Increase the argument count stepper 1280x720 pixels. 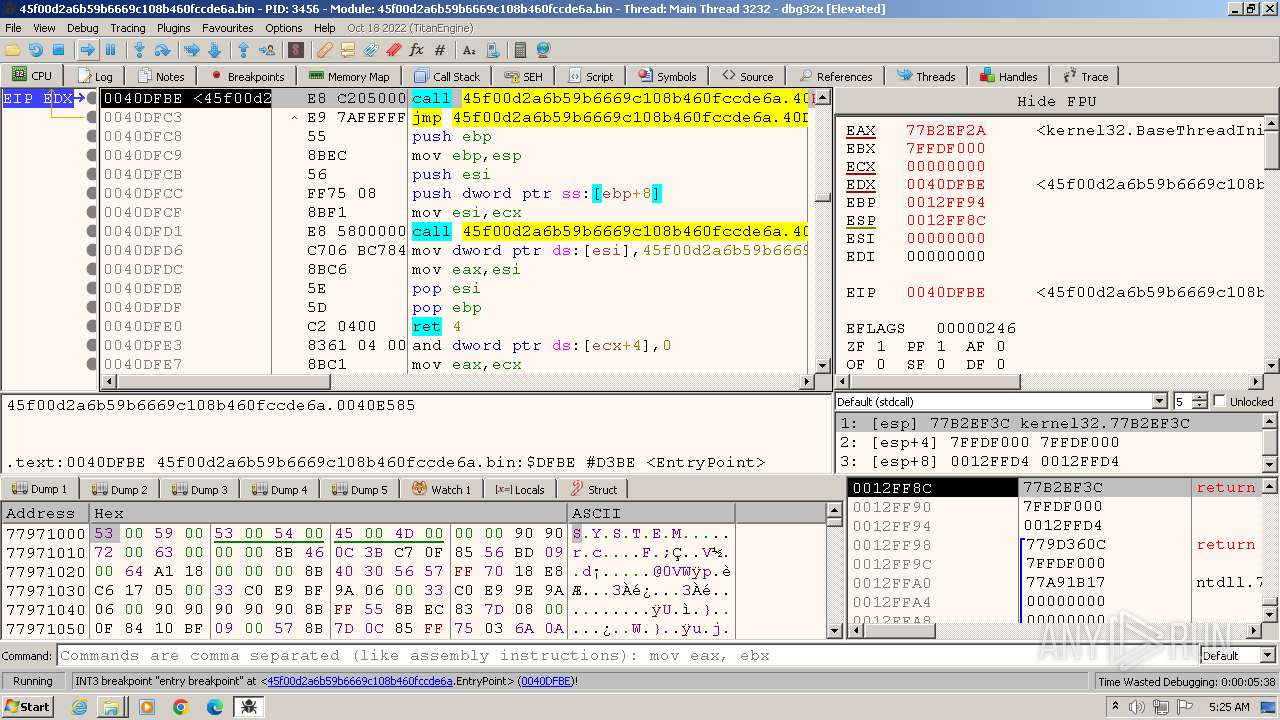click(1200, 397)
